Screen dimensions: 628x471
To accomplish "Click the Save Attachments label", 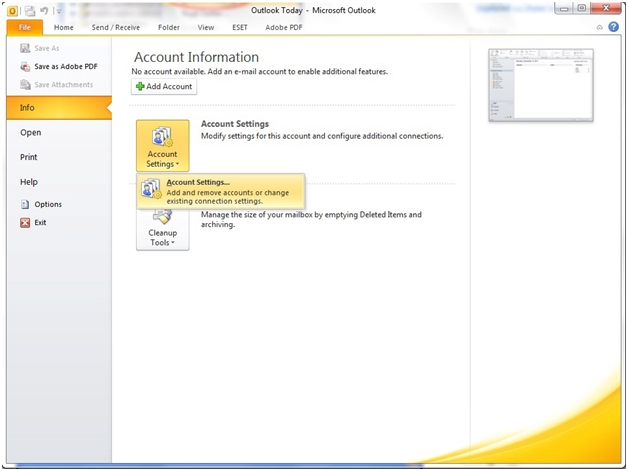I will [x=63, y=85].
